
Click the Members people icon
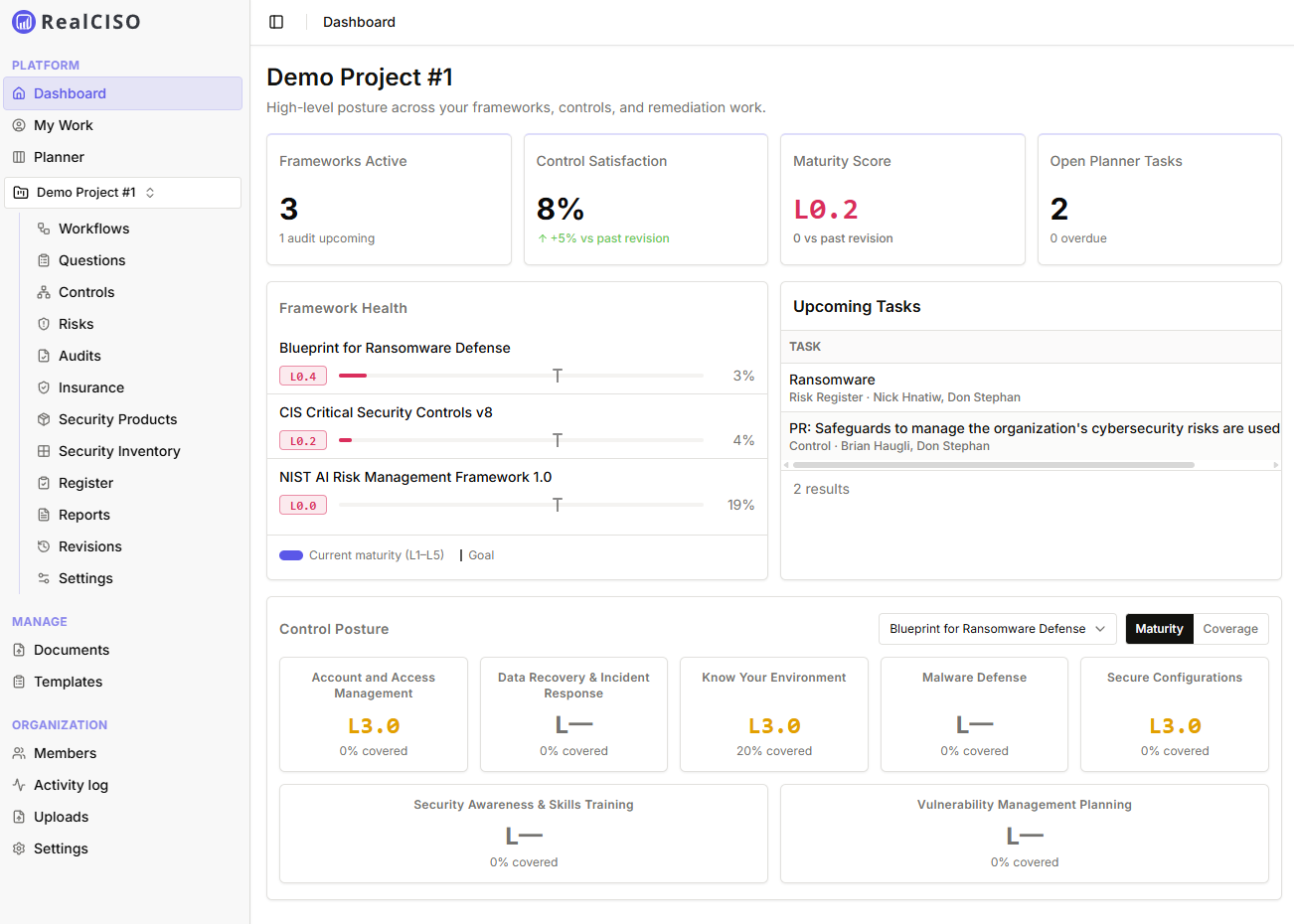tap(19, 753)
